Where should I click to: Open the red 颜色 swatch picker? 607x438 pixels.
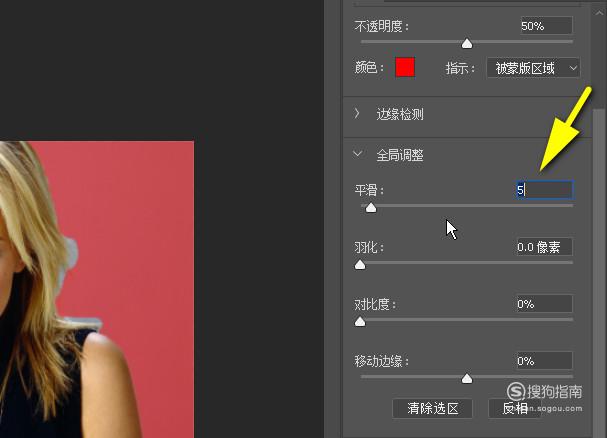point(405,67)
